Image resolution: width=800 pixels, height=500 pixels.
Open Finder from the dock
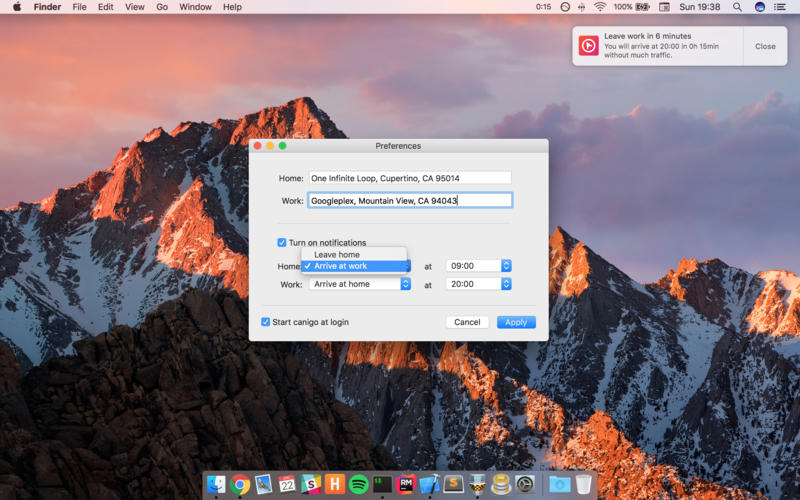[x=216, y=484]
